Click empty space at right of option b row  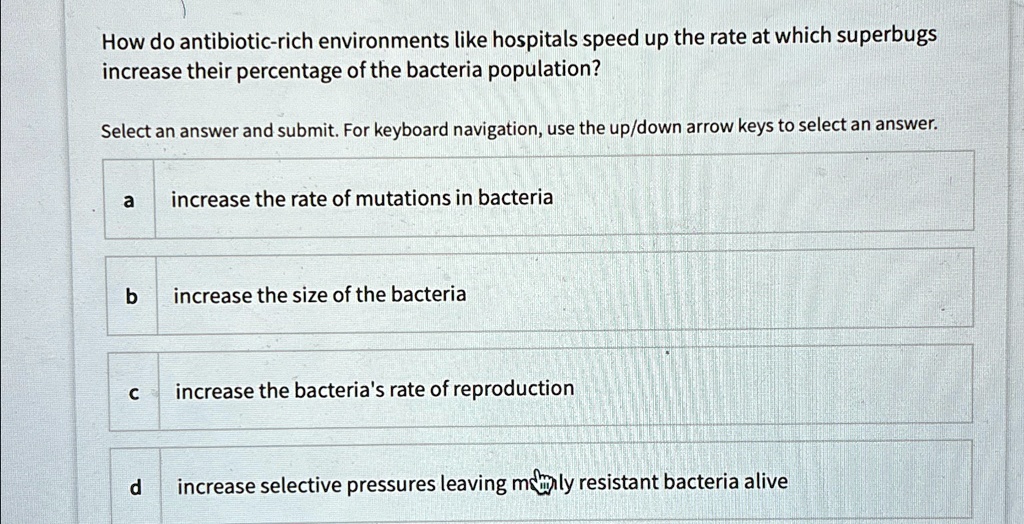tap(718, 293)
